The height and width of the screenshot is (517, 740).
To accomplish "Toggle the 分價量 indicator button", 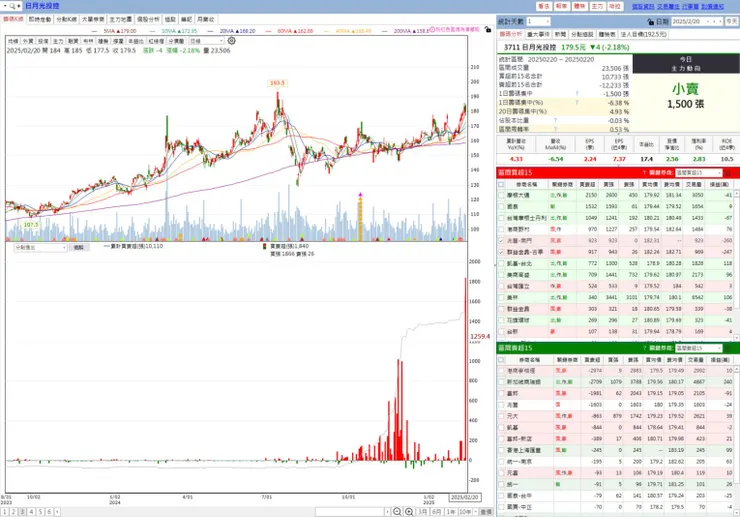I will tap(177, 41).
